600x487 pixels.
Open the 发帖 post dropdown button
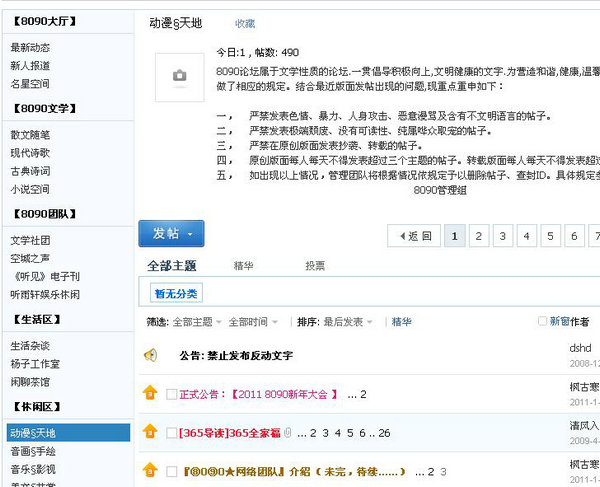(171, 233)
